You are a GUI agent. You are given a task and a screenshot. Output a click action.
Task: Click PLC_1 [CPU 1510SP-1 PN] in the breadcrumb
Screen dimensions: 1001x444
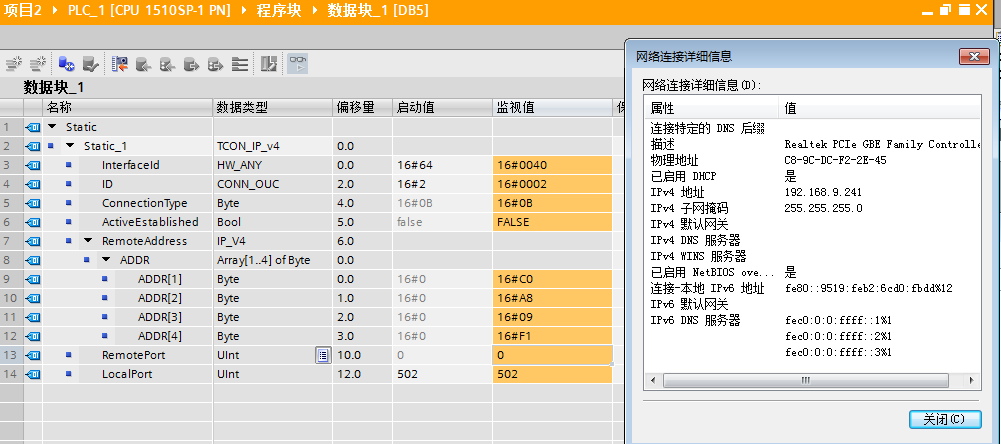pyautogui.click(x=148, y=10)
